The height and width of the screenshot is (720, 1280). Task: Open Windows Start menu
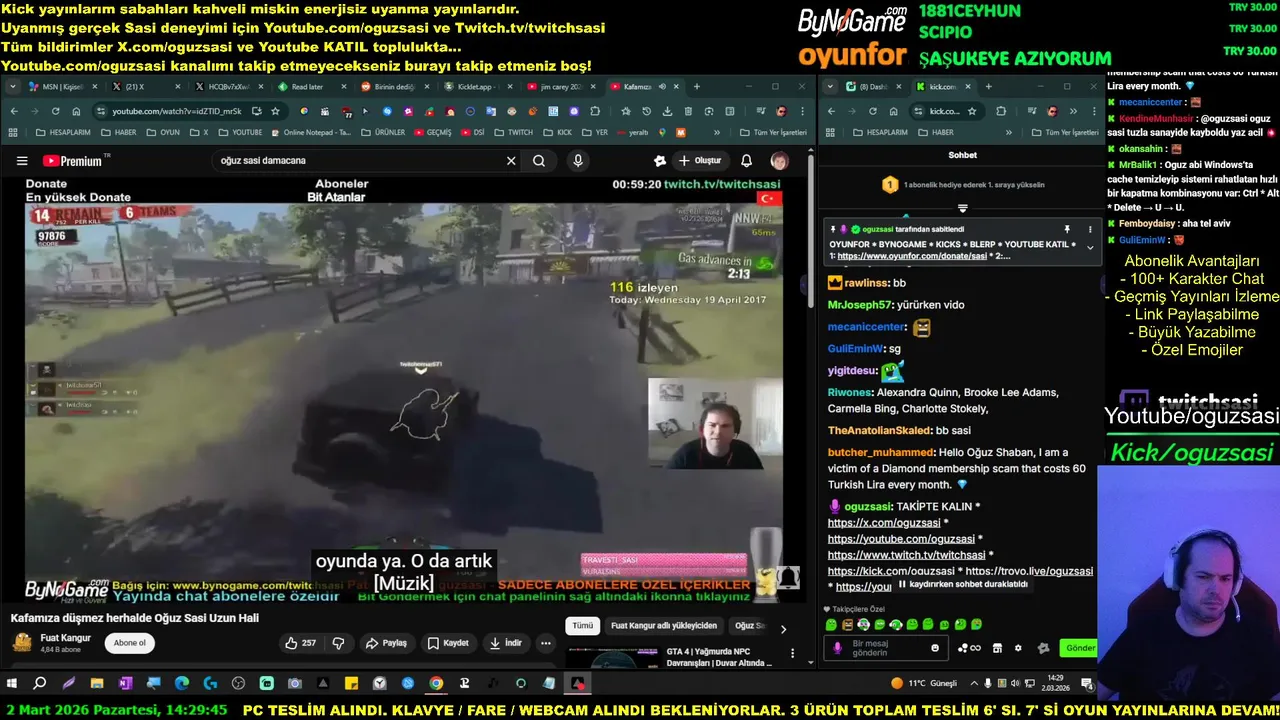12,684
